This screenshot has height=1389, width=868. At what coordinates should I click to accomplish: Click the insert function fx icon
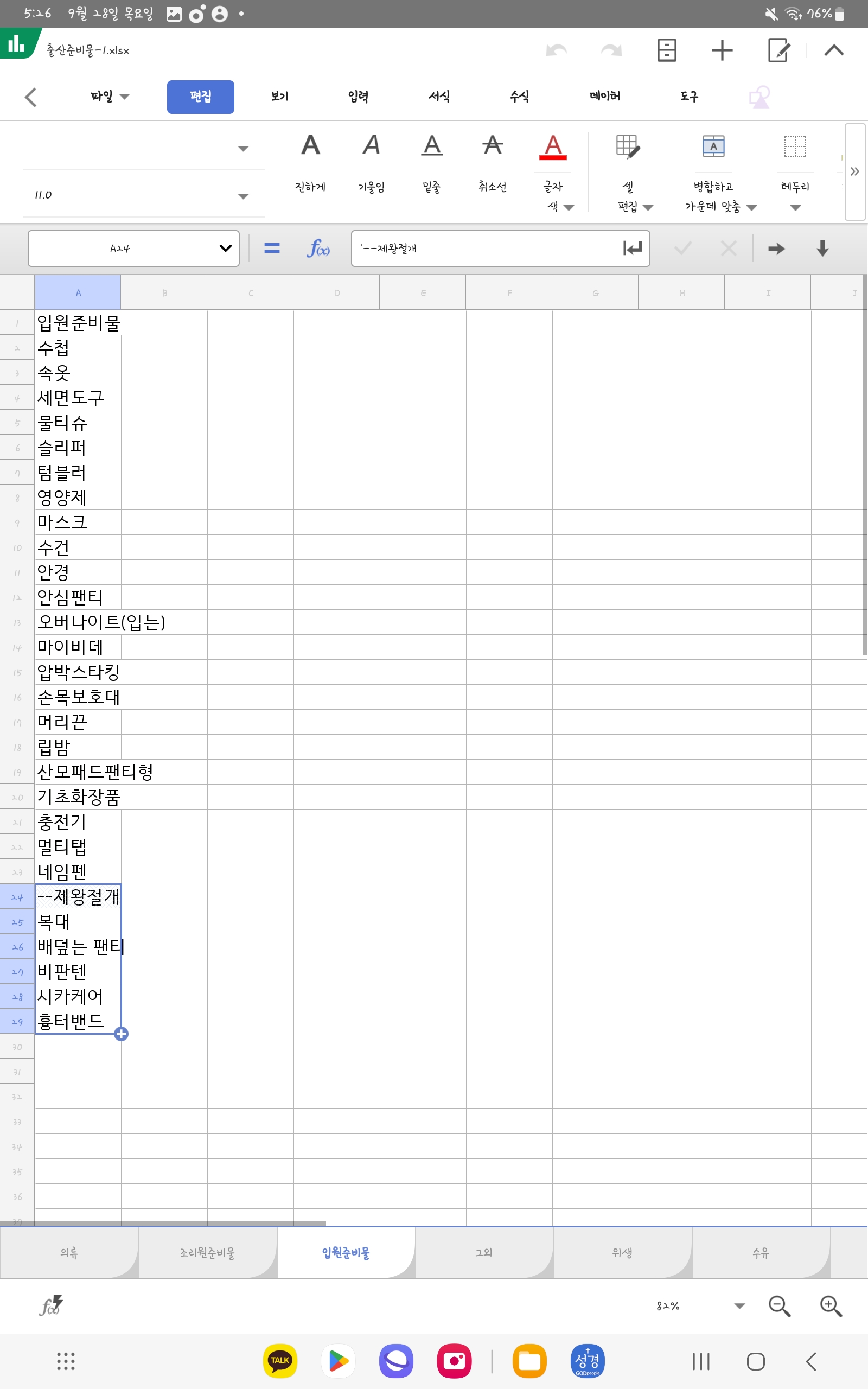tap(318, 249)
